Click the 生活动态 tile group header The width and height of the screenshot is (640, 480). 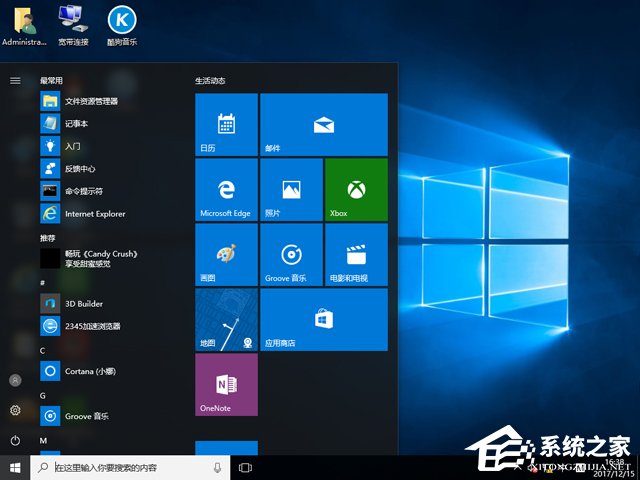pyautogui.click(x=210, y=80)
